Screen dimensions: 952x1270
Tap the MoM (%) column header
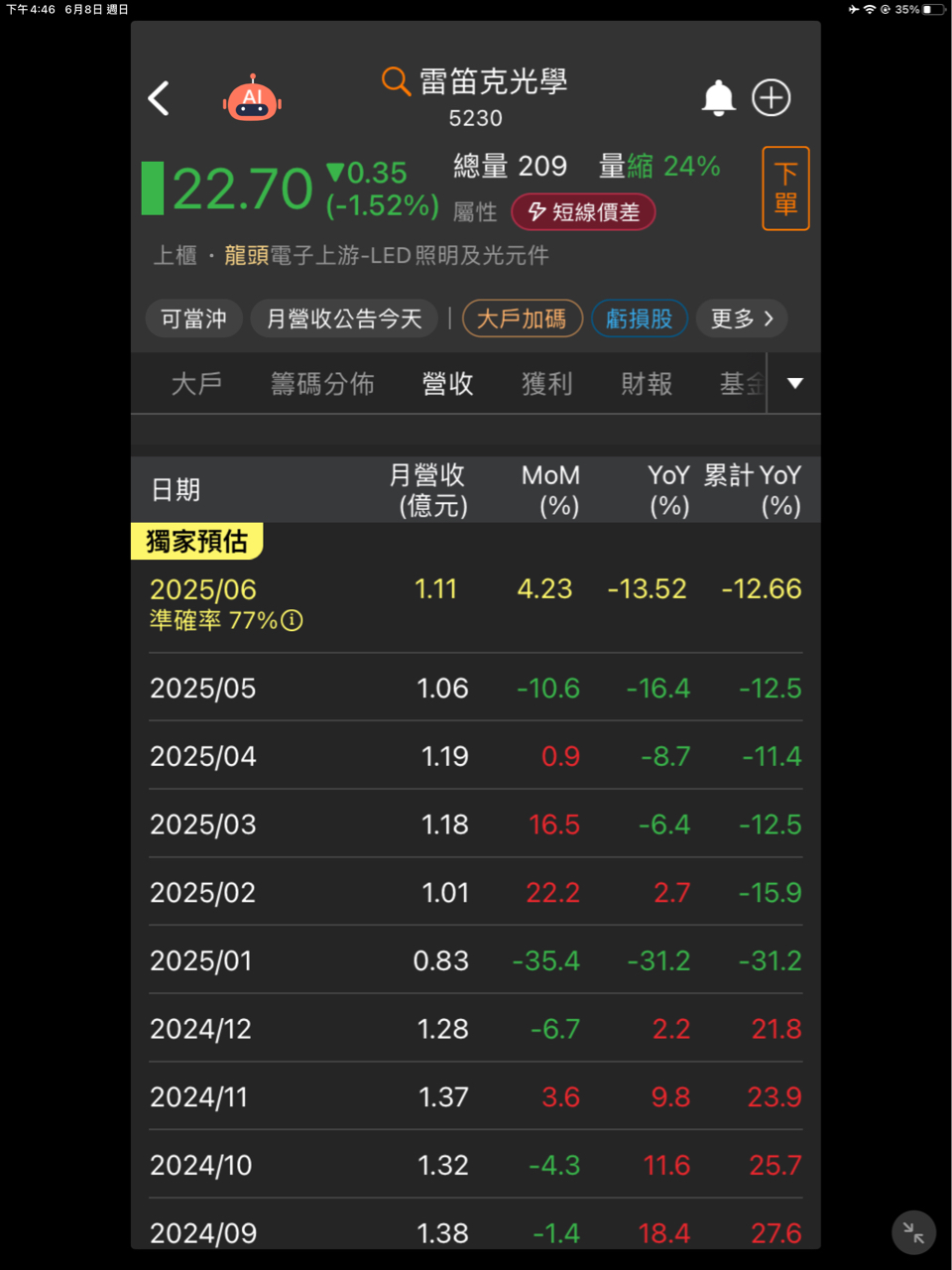551,490
